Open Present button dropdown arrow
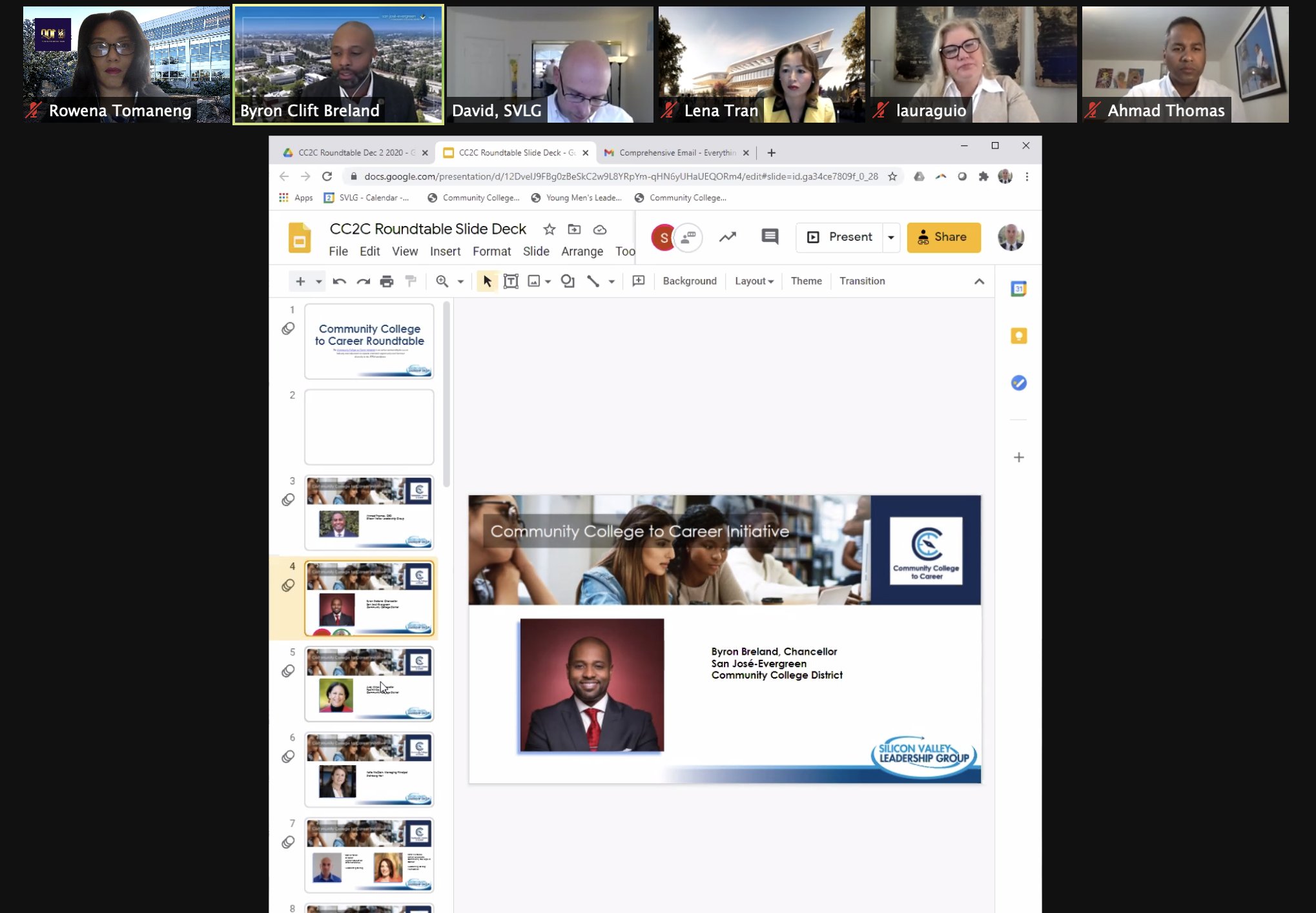Screen dimensions: 1316x913 891,237
